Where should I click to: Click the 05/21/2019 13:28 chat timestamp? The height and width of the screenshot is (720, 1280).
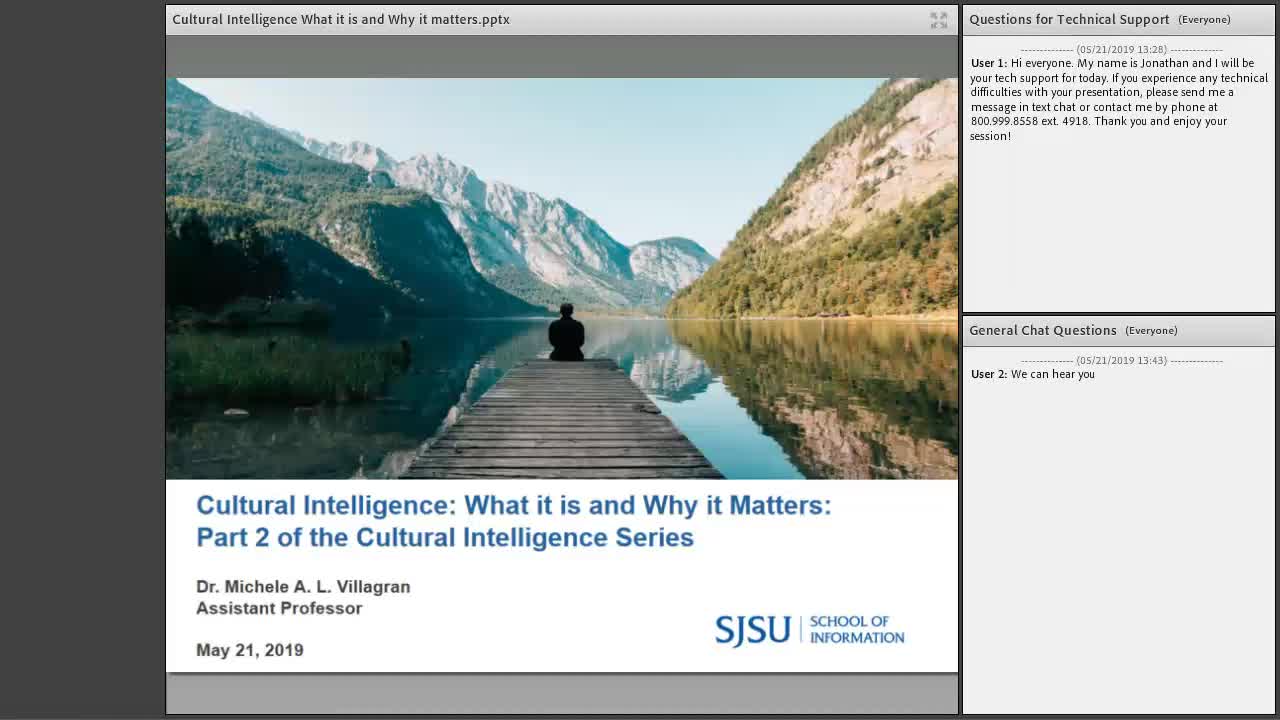[x=1121, y=49]
